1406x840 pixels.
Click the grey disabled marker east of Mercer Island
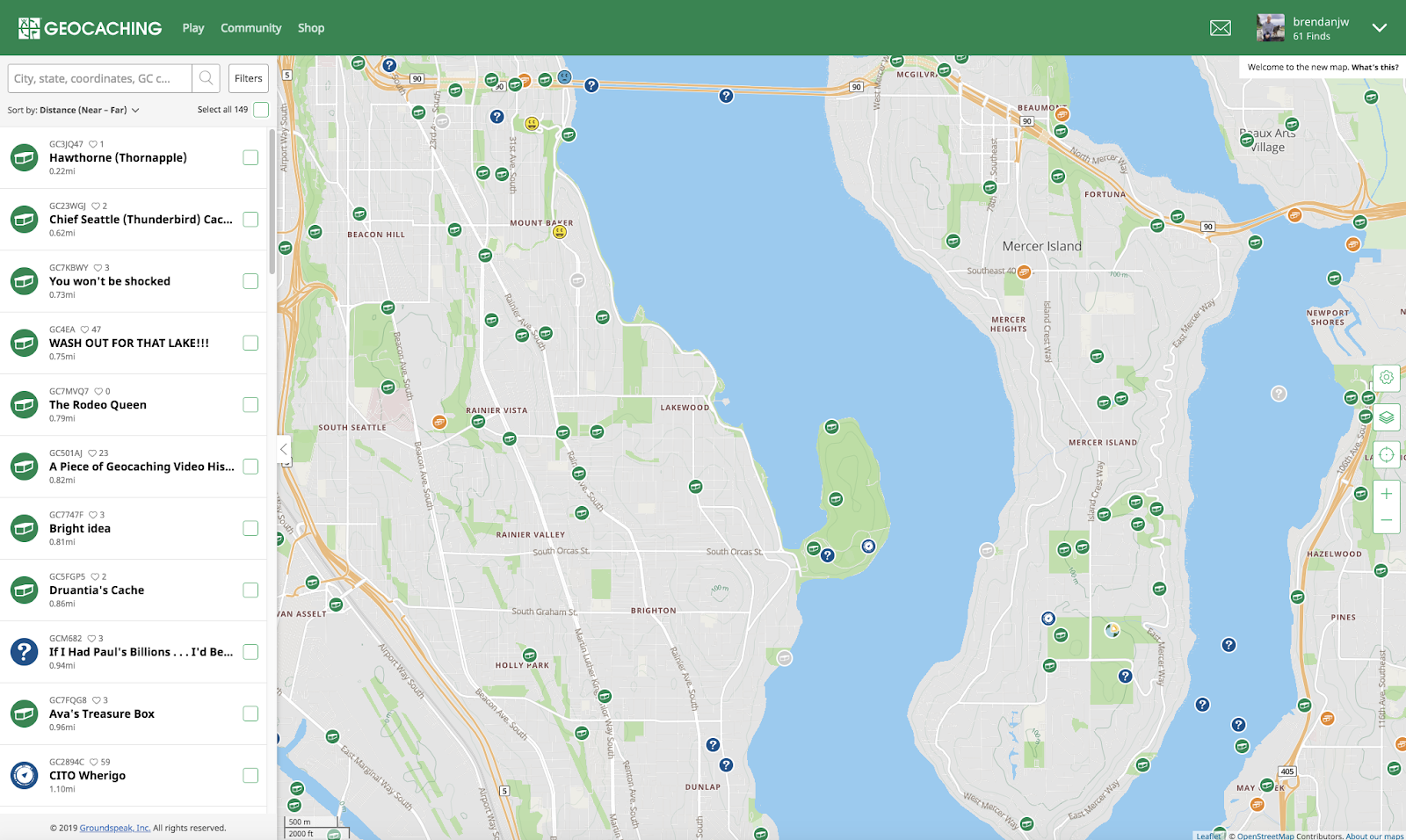tap(1279, 394)
